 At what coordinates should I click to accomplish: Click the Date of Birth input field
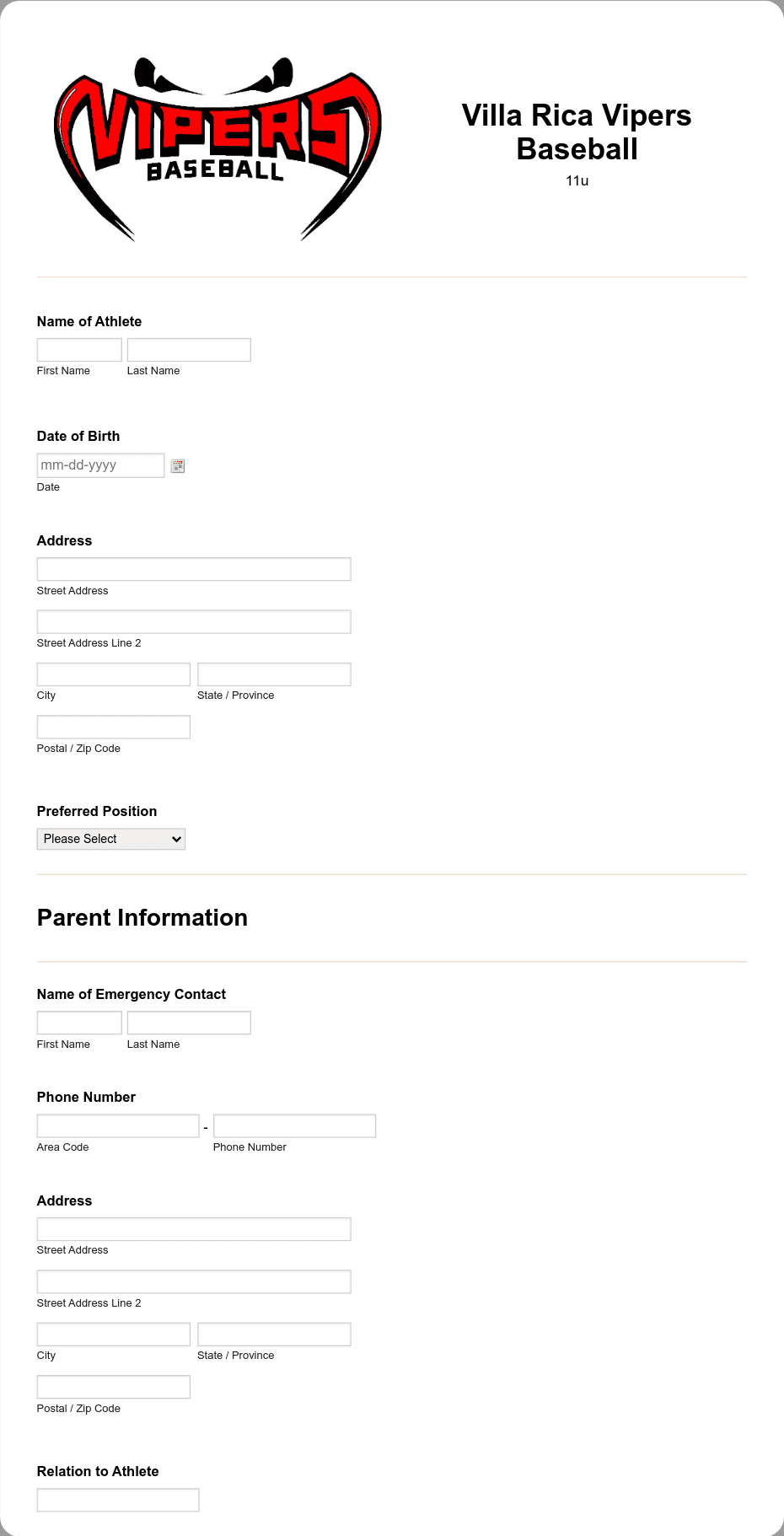coord(99,465)
